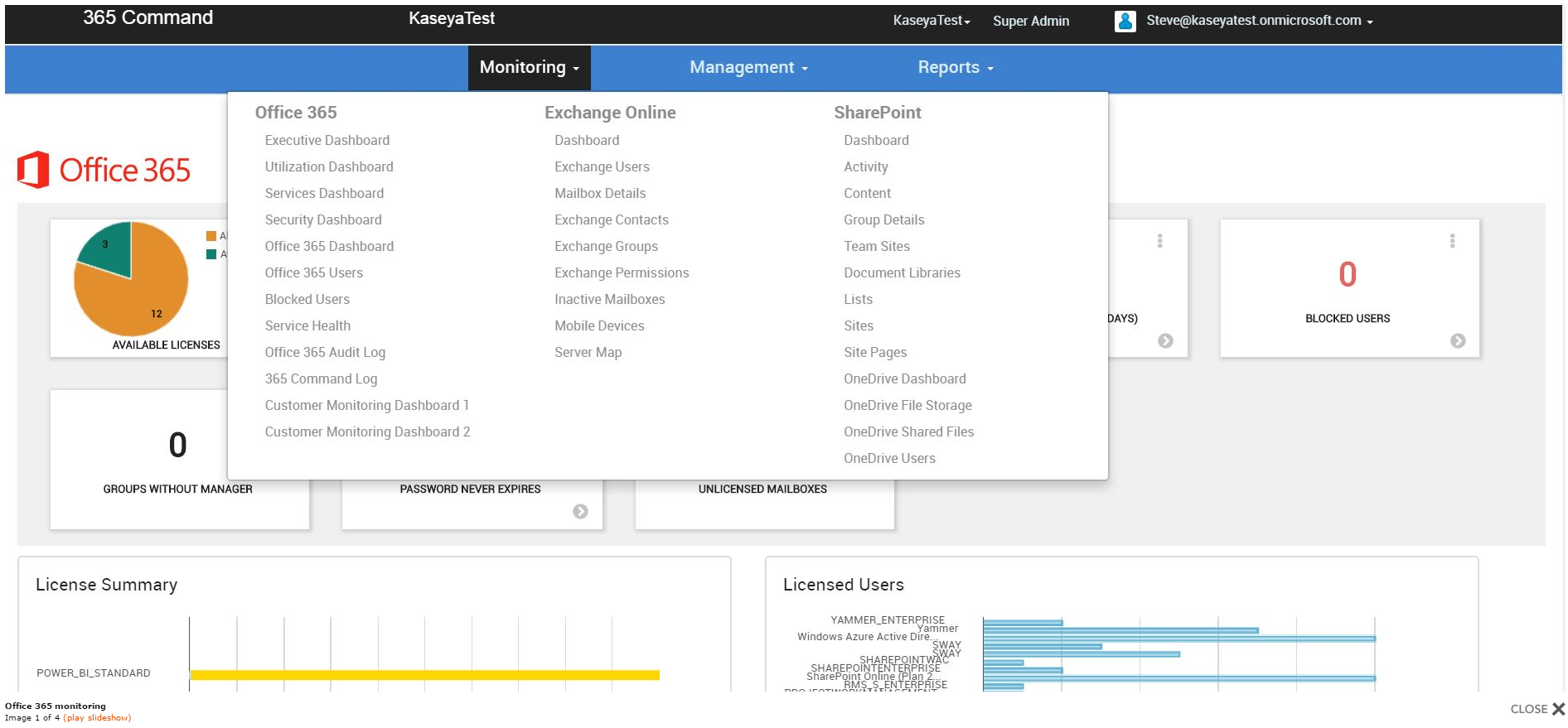This screenshot has width=1568, height=728.
Task: Choose Services Dashboard in the menu
Action: [x=324, y=194]
